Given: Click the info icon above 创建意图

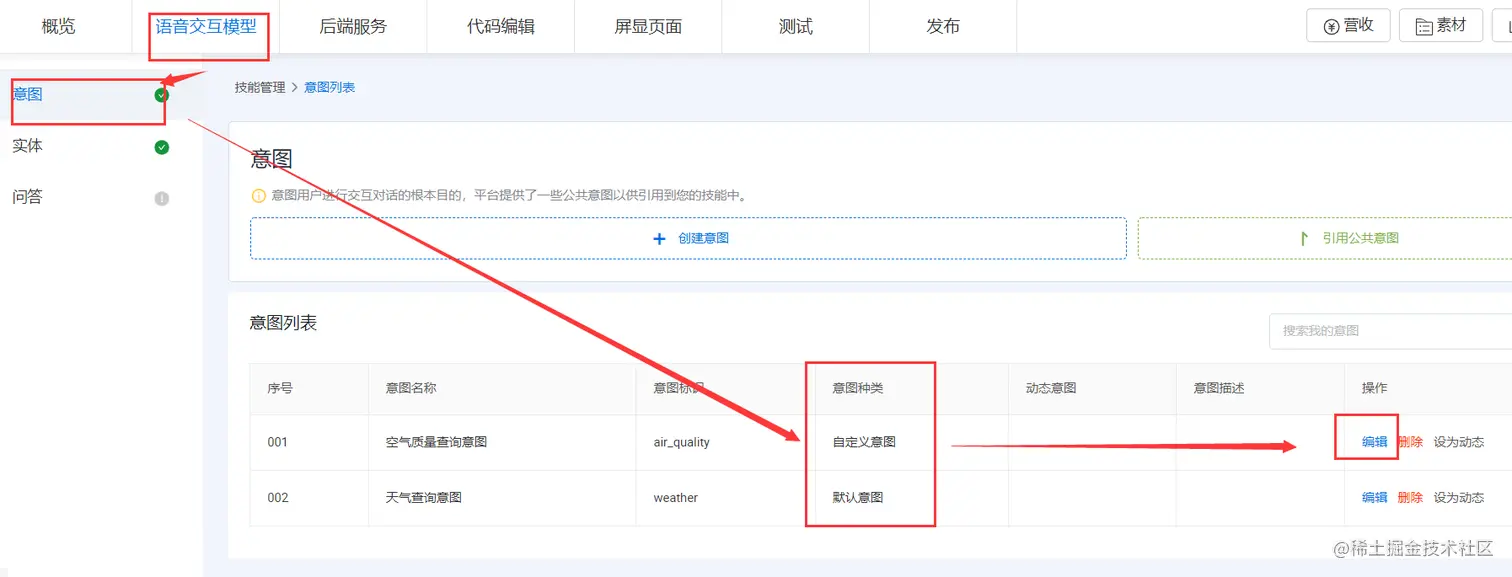Looking at the screenshot, I should coord(258,195).
